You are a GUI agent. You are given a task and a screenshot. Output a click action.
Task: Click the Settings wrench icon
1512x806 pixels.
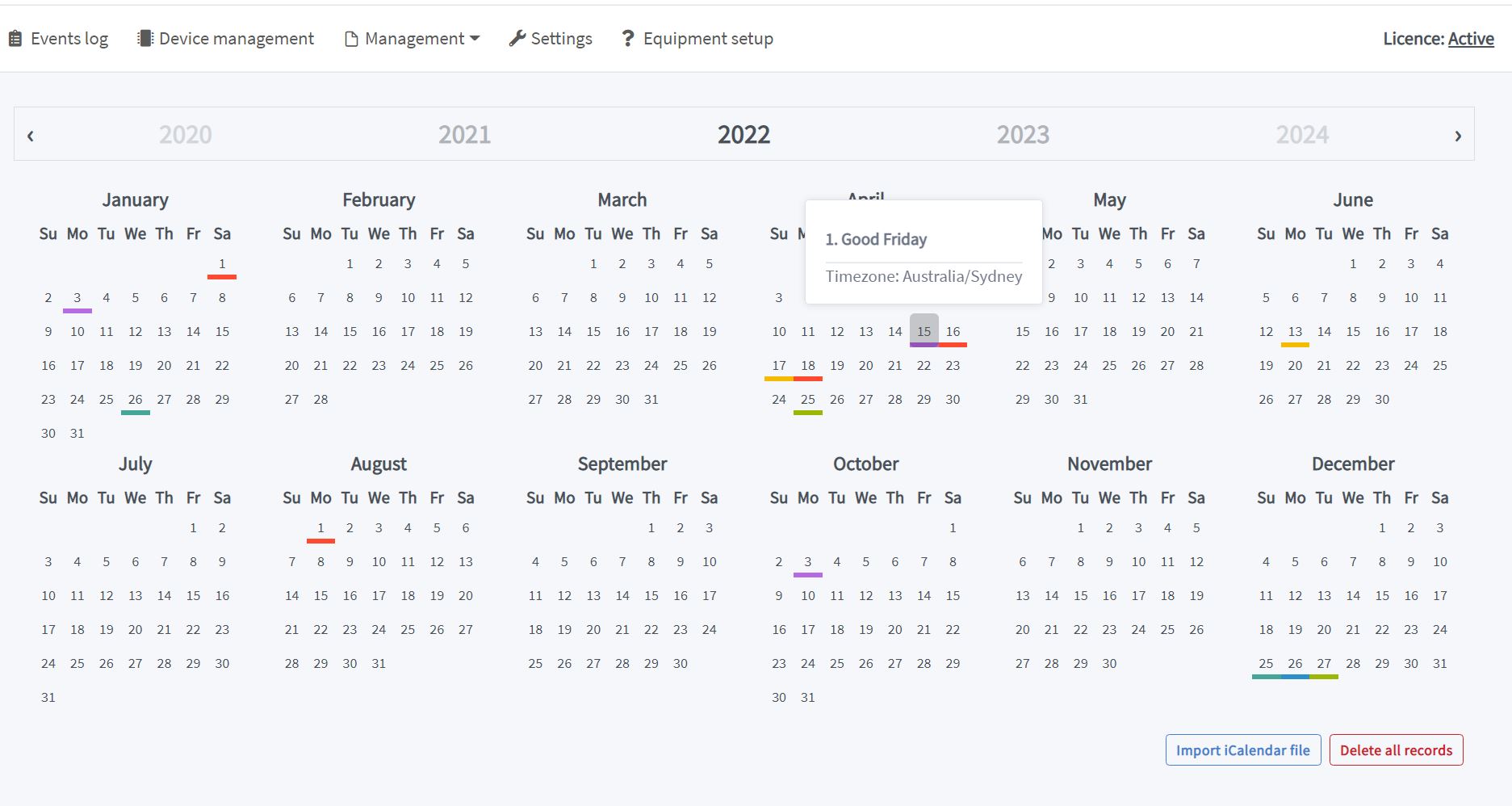517,39
